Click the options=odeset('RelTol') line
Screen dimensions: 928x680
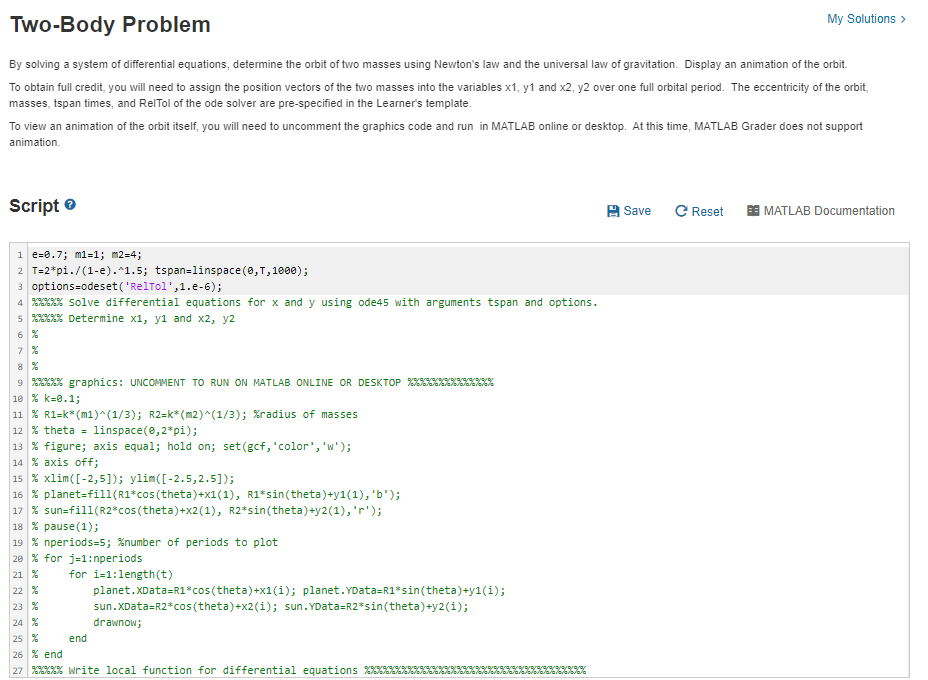click(120, 286)
